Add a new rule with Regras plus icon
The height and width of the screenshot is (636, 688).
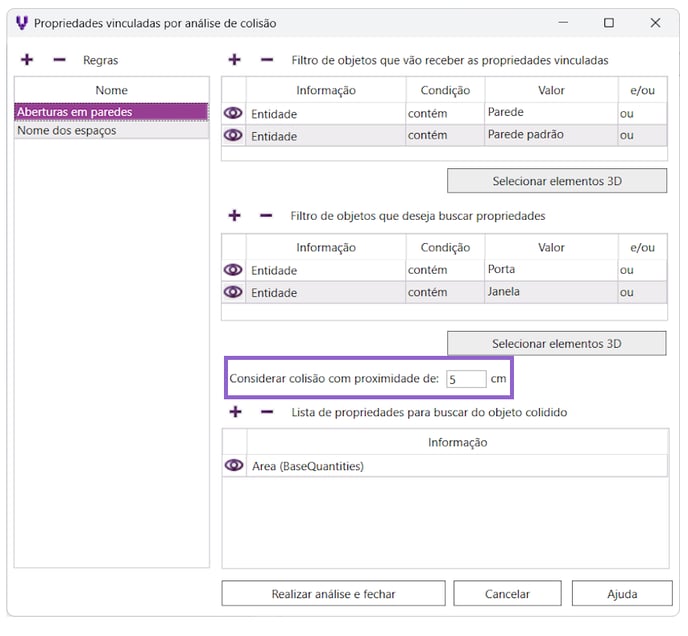pyautogui.click(x=27, y=60)
